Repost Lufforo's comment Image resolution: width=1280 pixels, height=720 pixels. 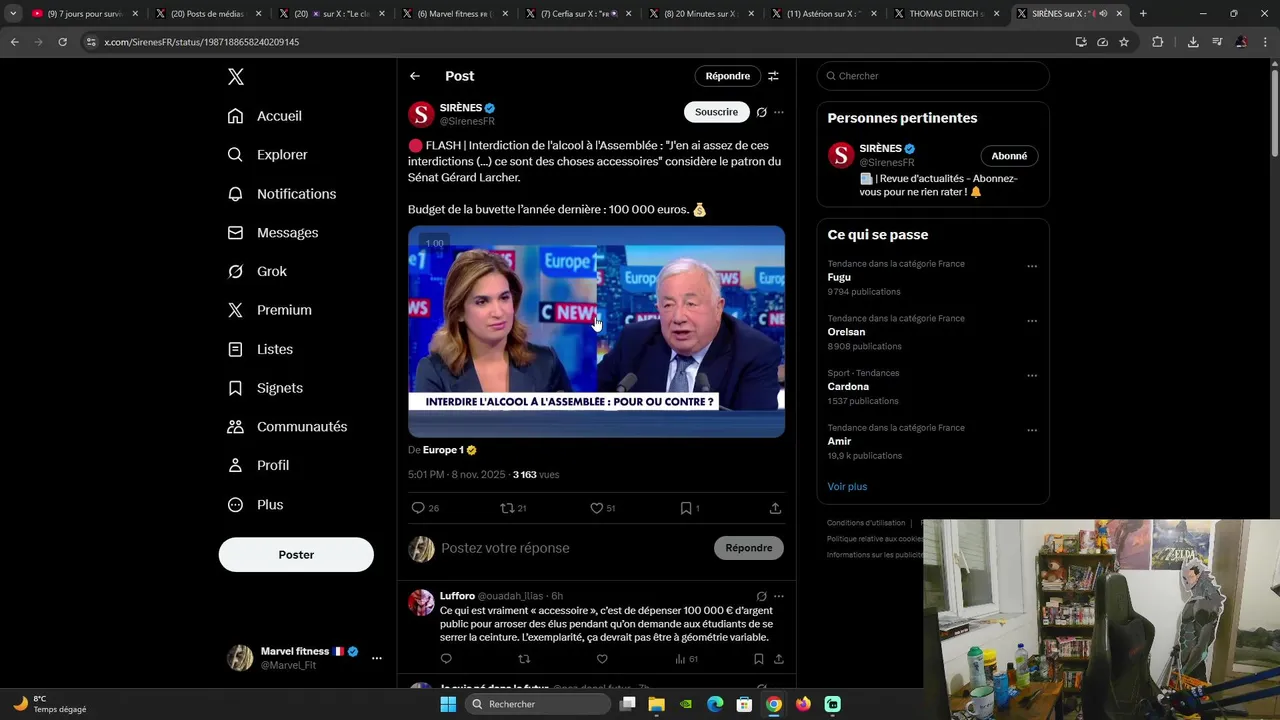pos(524,659)
